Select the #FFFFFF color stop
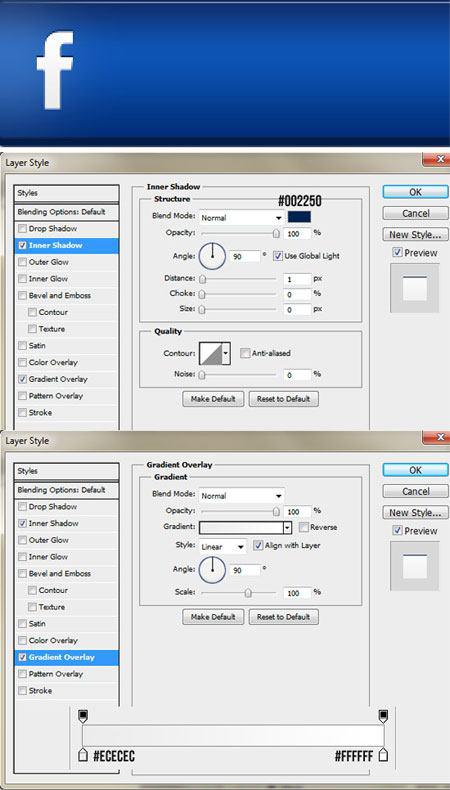The width and height of the screenshot is (450, 790). [x=383, y=754]
